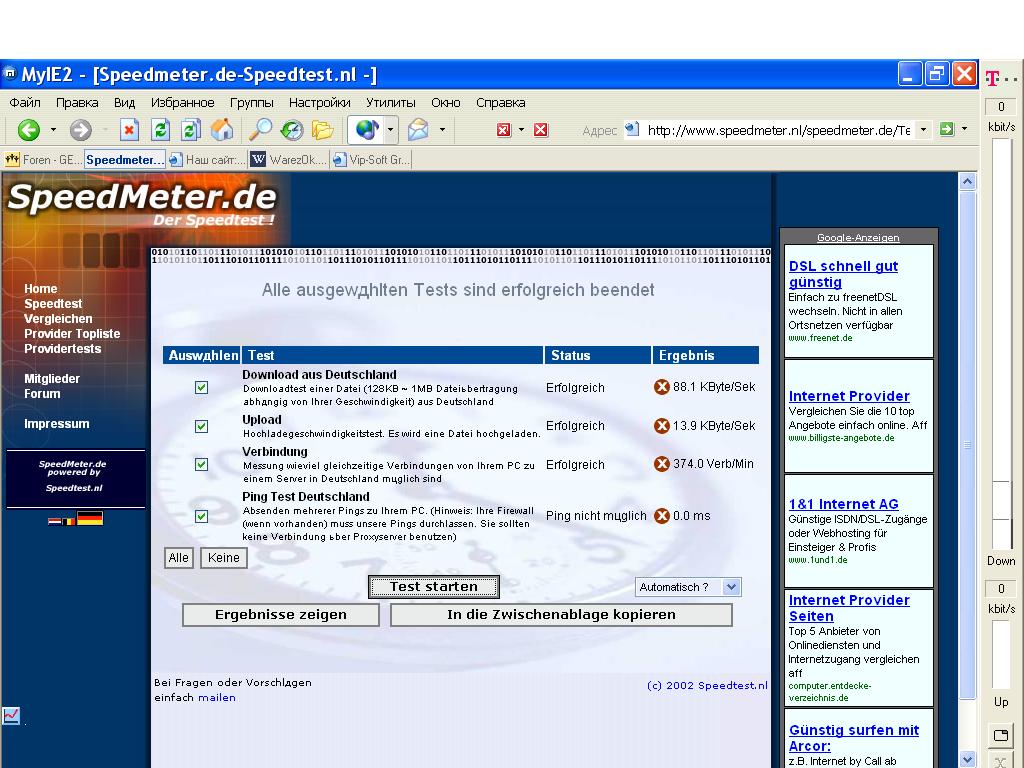Uncheck the Download aus Deutschland test
Screen dimensions: 1024x768
(x=201, y=387)
